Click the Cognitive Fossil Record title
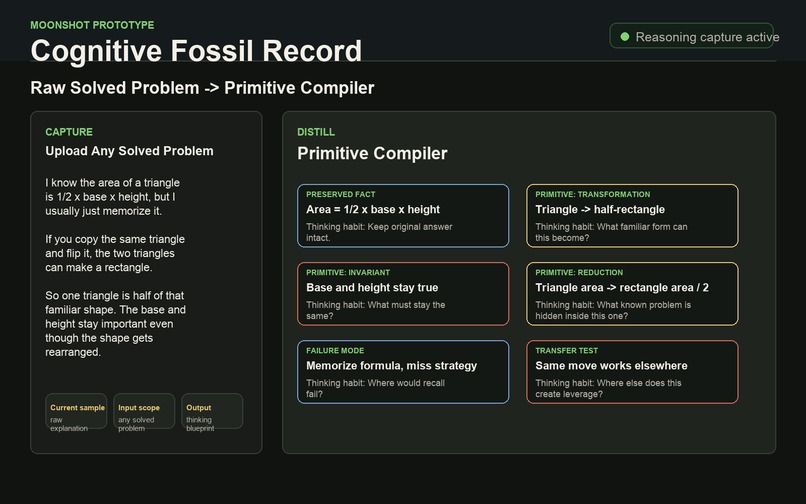This screenshot has height=504, width=806. (196, 51)
